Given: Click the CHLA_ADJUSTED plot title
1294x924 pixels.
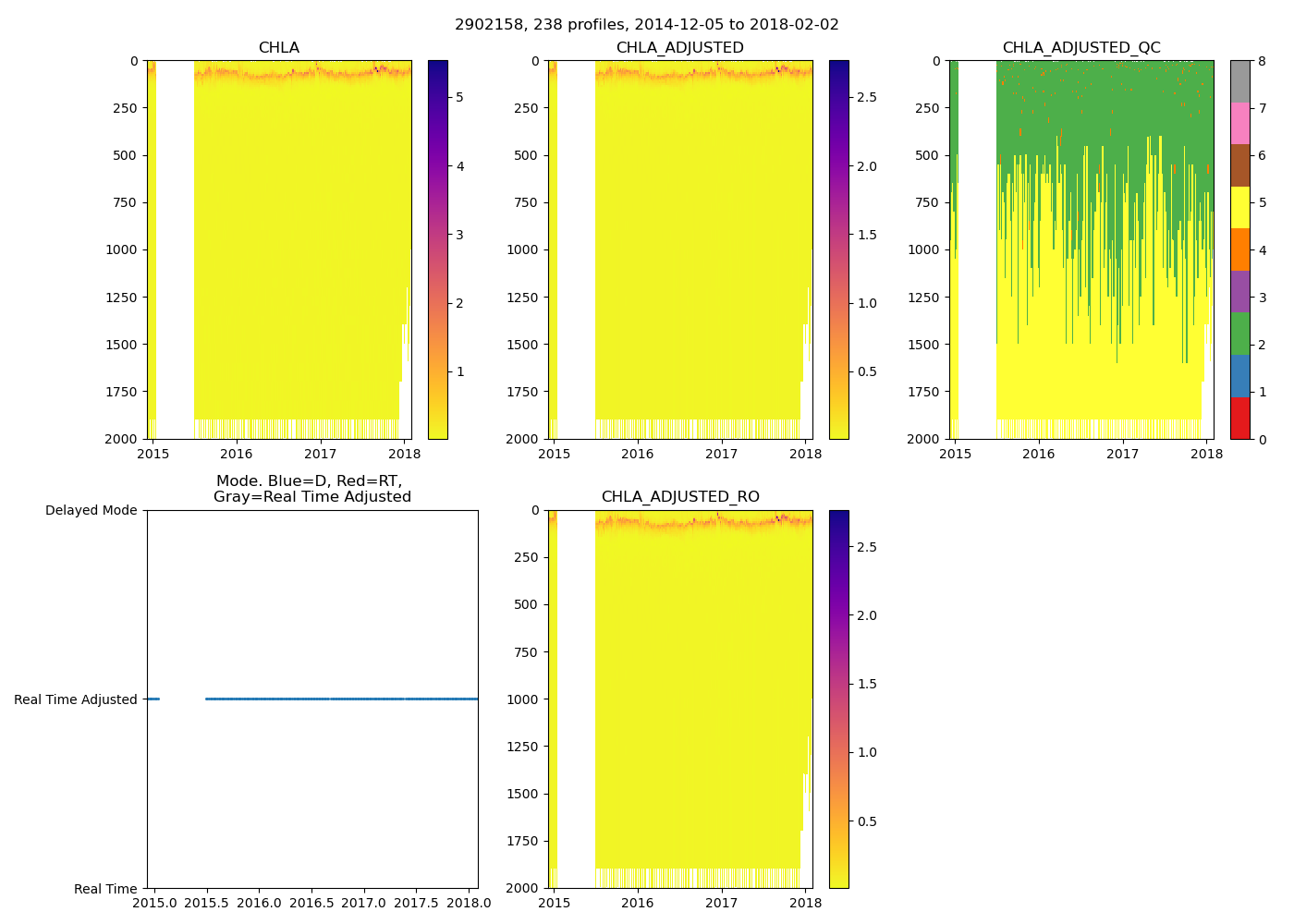Looking at the screenshot, I should click(x=679, y=48).
